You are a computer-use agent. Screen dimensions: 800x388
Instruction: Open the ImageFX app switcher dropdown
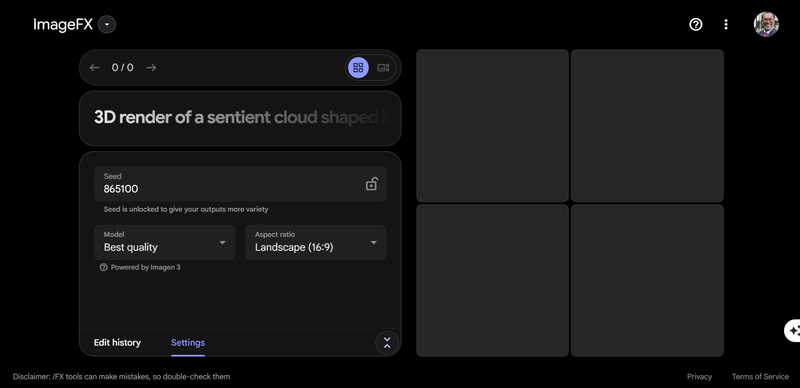coord(107,25)
